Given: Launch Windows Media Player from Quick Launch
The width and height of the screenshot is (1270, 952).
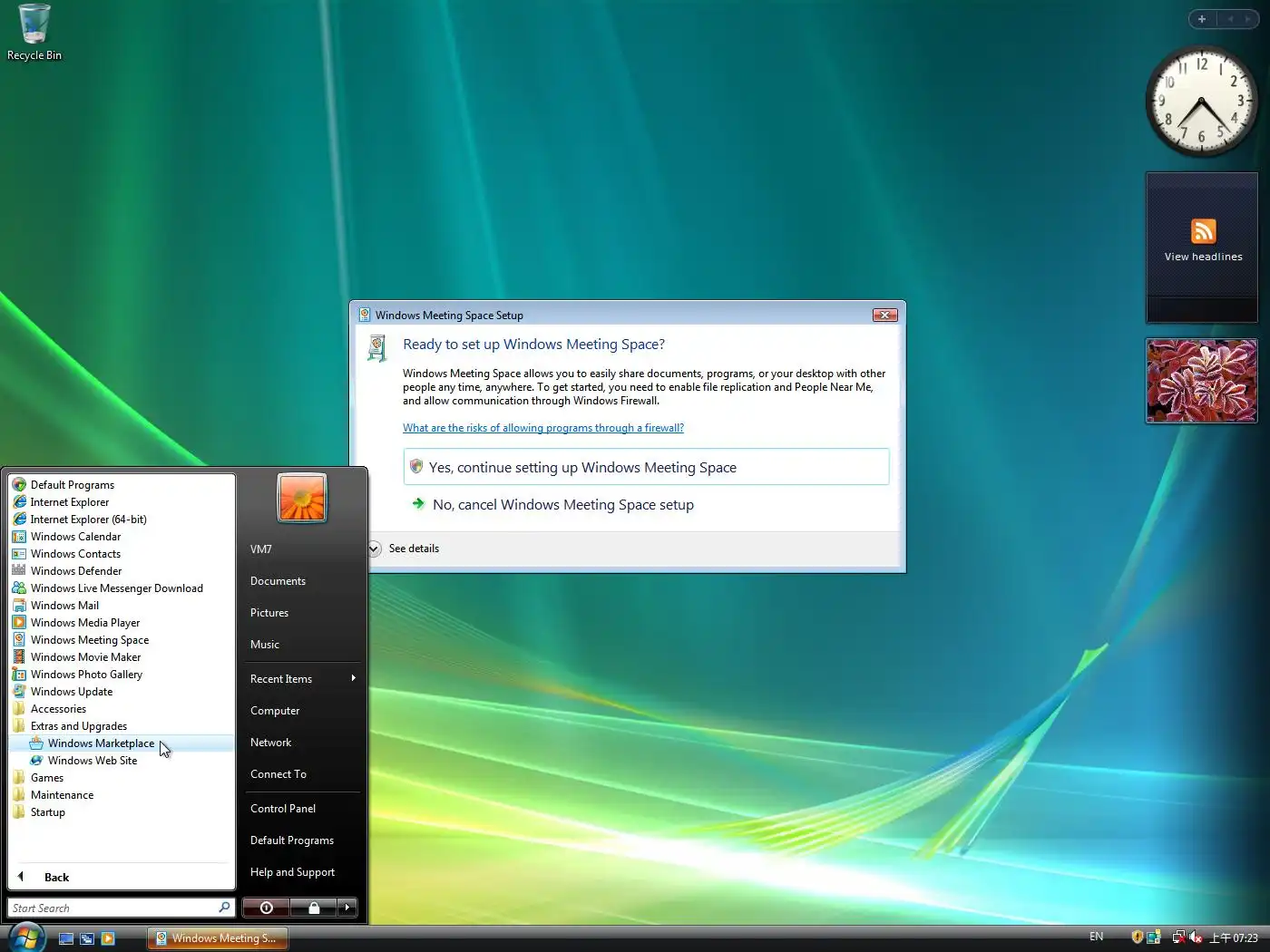Looking at the screenshot, I should (108, 938).
